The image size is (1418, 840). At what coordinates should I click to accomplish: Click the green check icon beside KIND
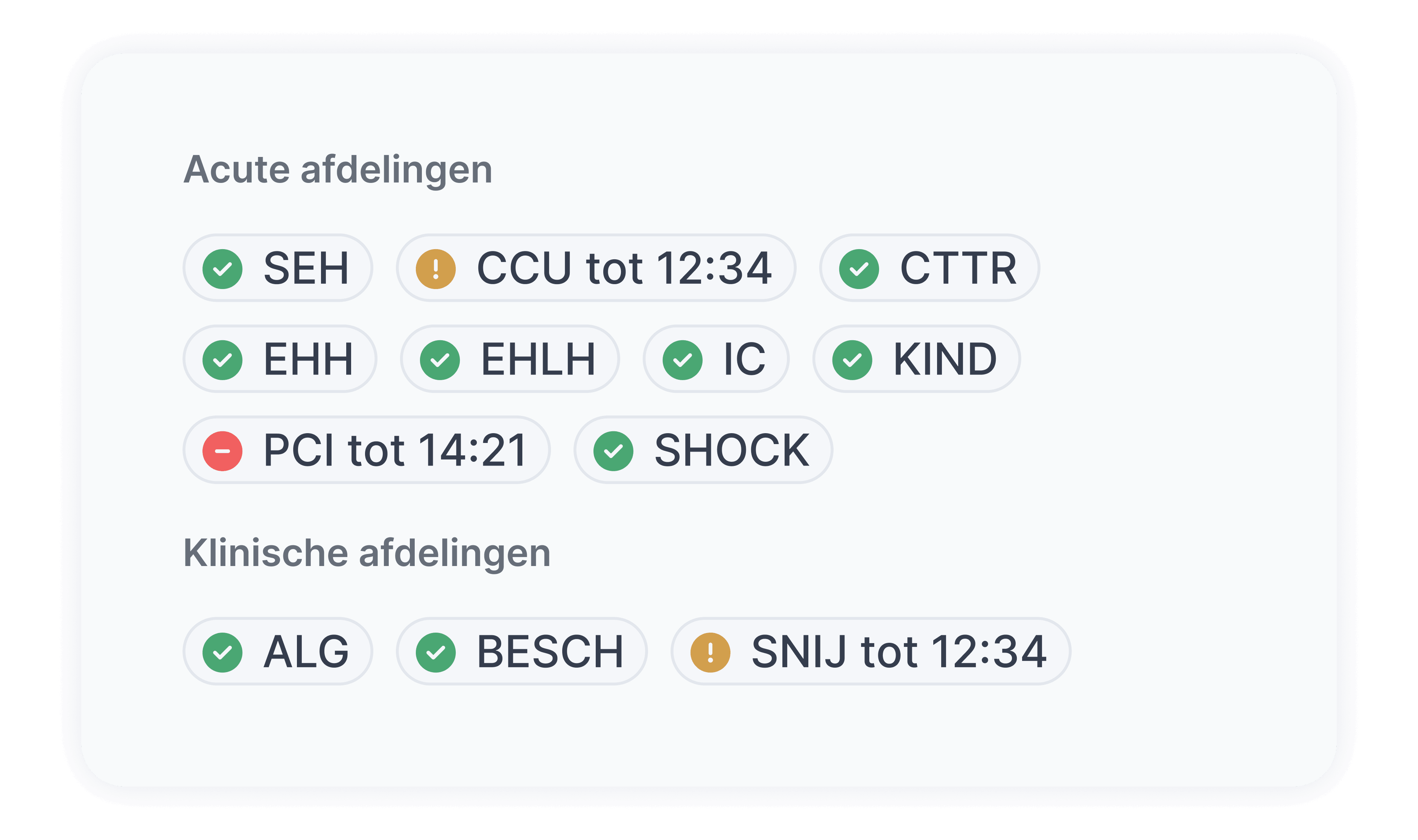pos(852,360)
